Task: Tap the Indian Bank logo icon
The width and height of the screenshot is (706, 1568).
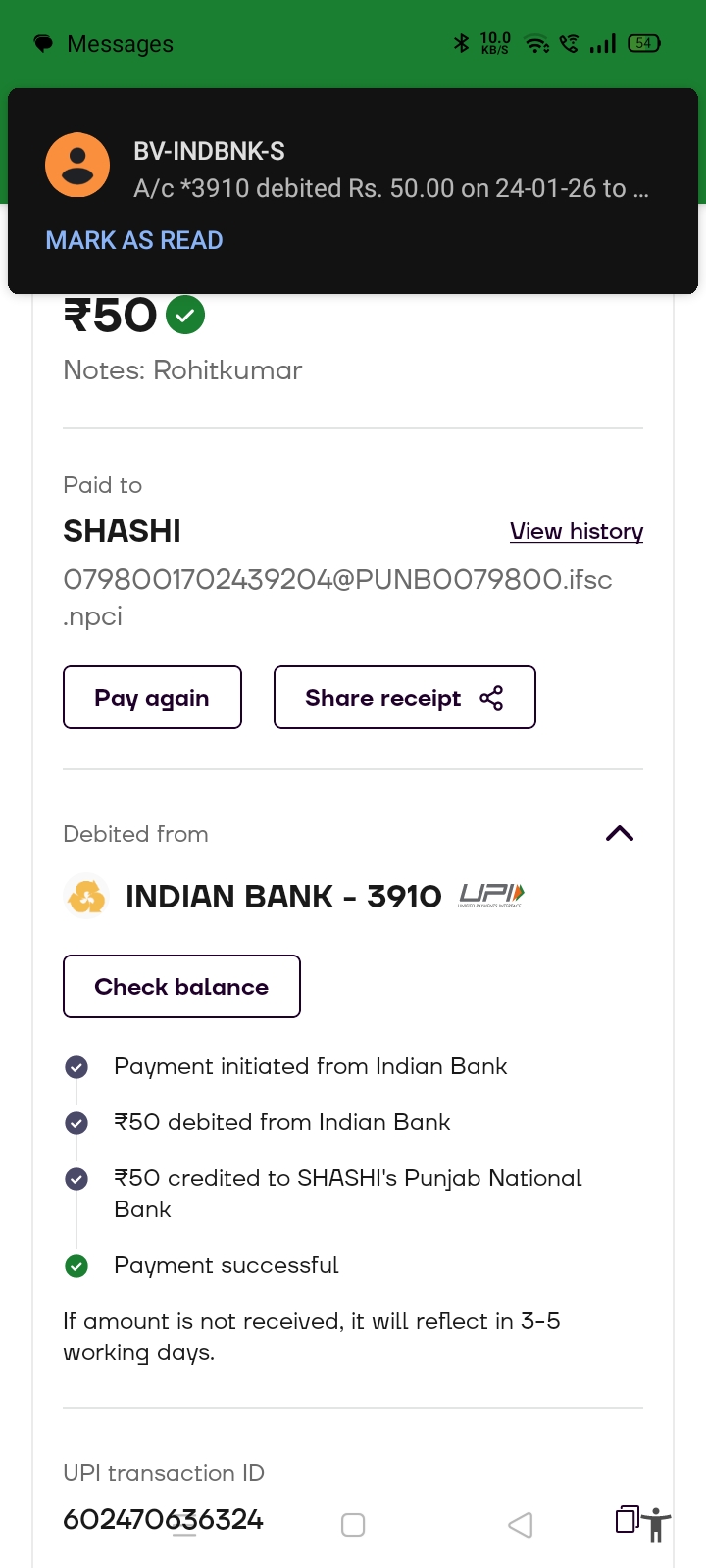Action: pos(86,896)
